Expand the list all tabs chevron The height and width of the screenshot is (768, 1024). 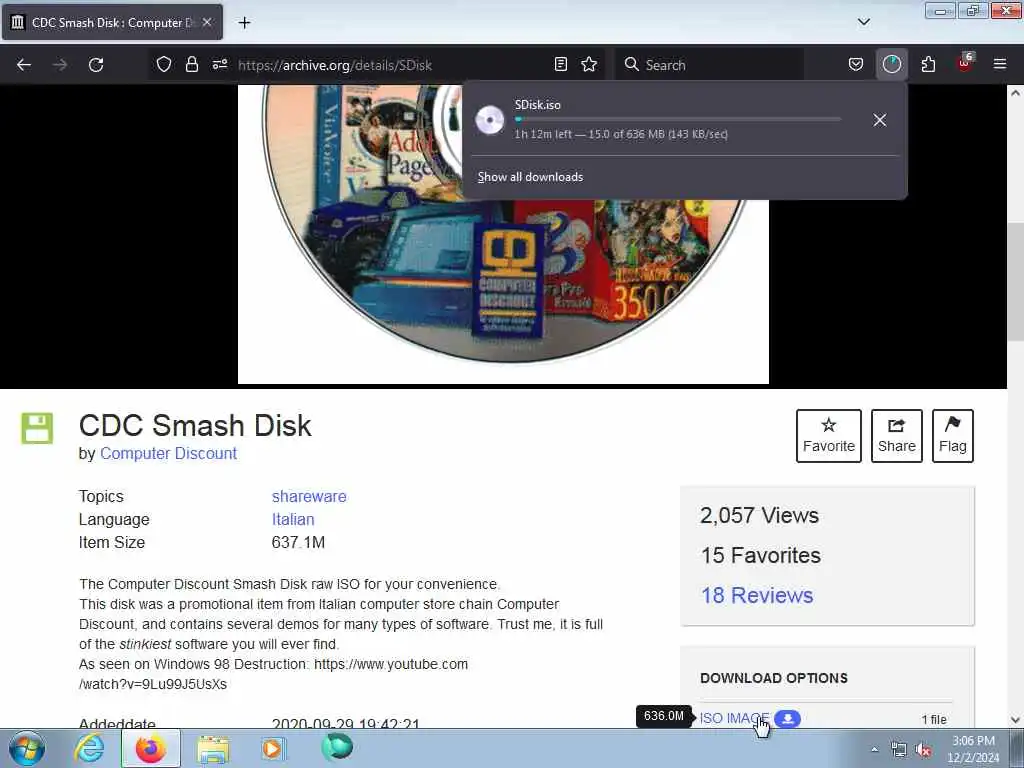coord(863,22)
